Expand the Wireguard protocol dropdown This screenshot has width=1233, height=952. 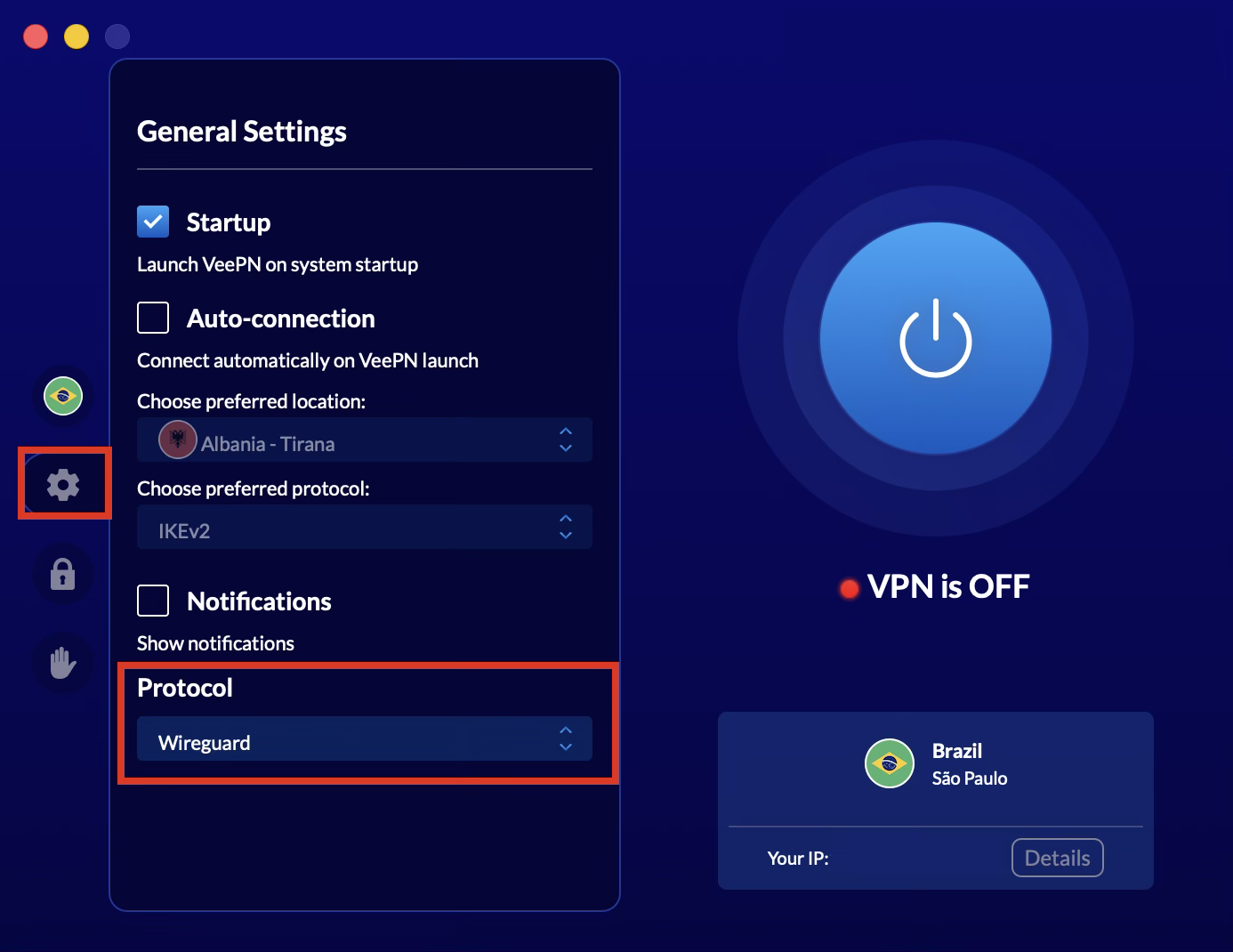point(365,739)
